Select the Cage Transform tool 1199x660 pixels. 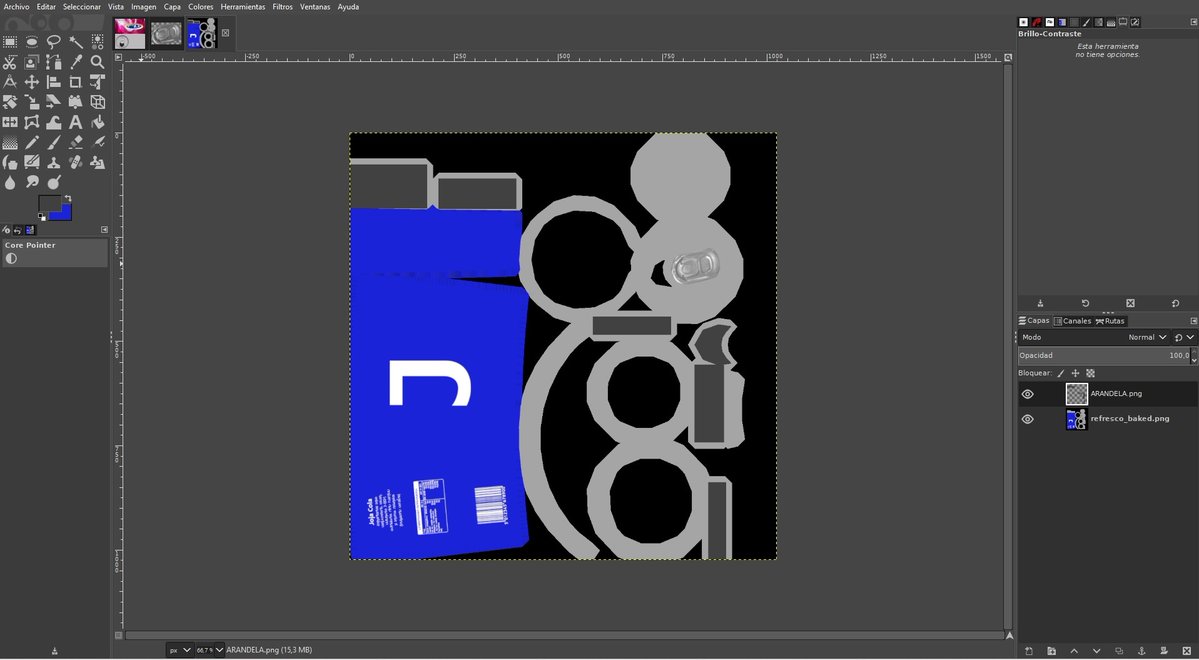coord(31,122)
